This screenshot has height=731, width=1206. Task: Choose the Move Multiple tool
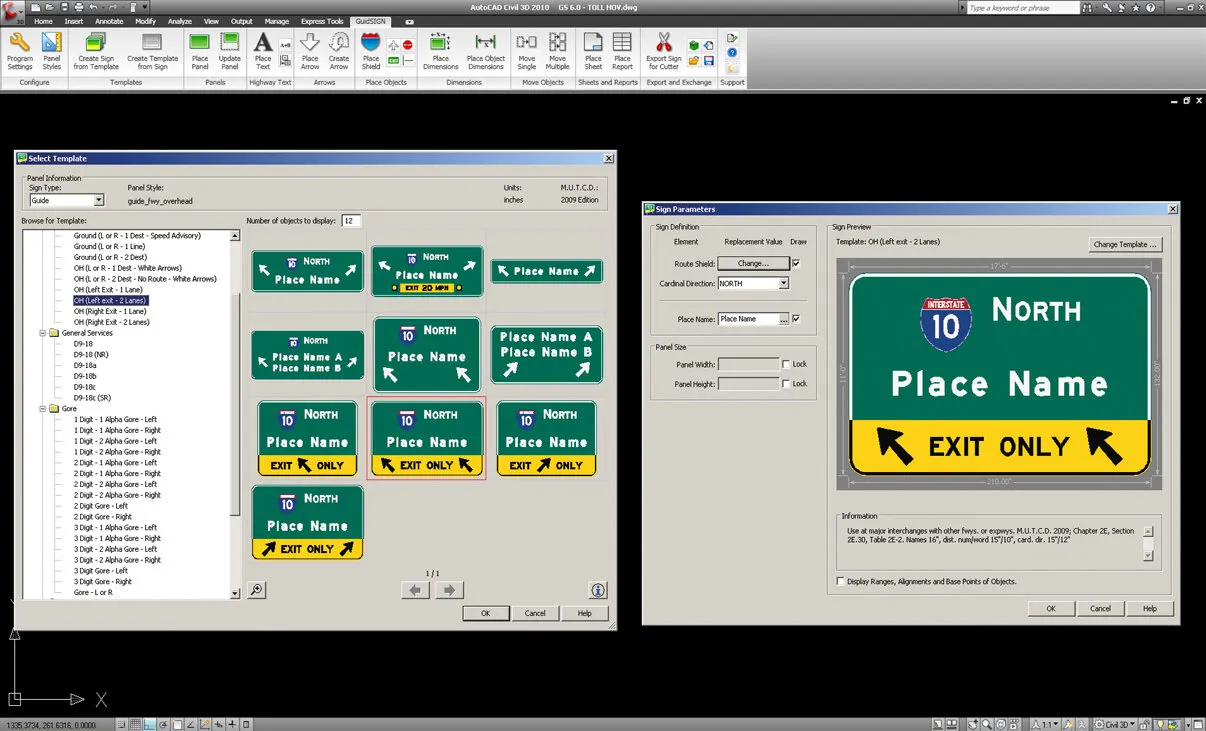(557, 51)
